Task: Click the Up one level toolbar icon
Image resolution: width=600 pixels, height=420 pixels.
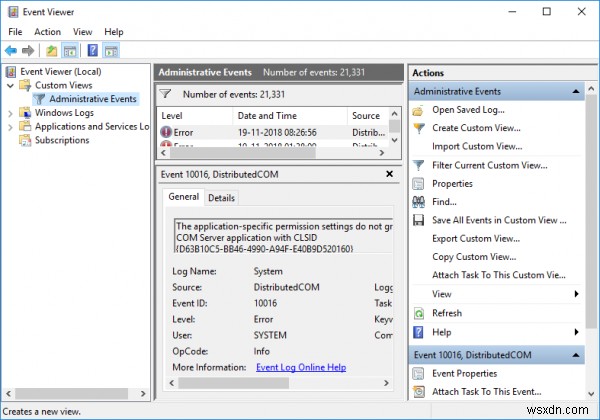Action: tap(51, 50)
